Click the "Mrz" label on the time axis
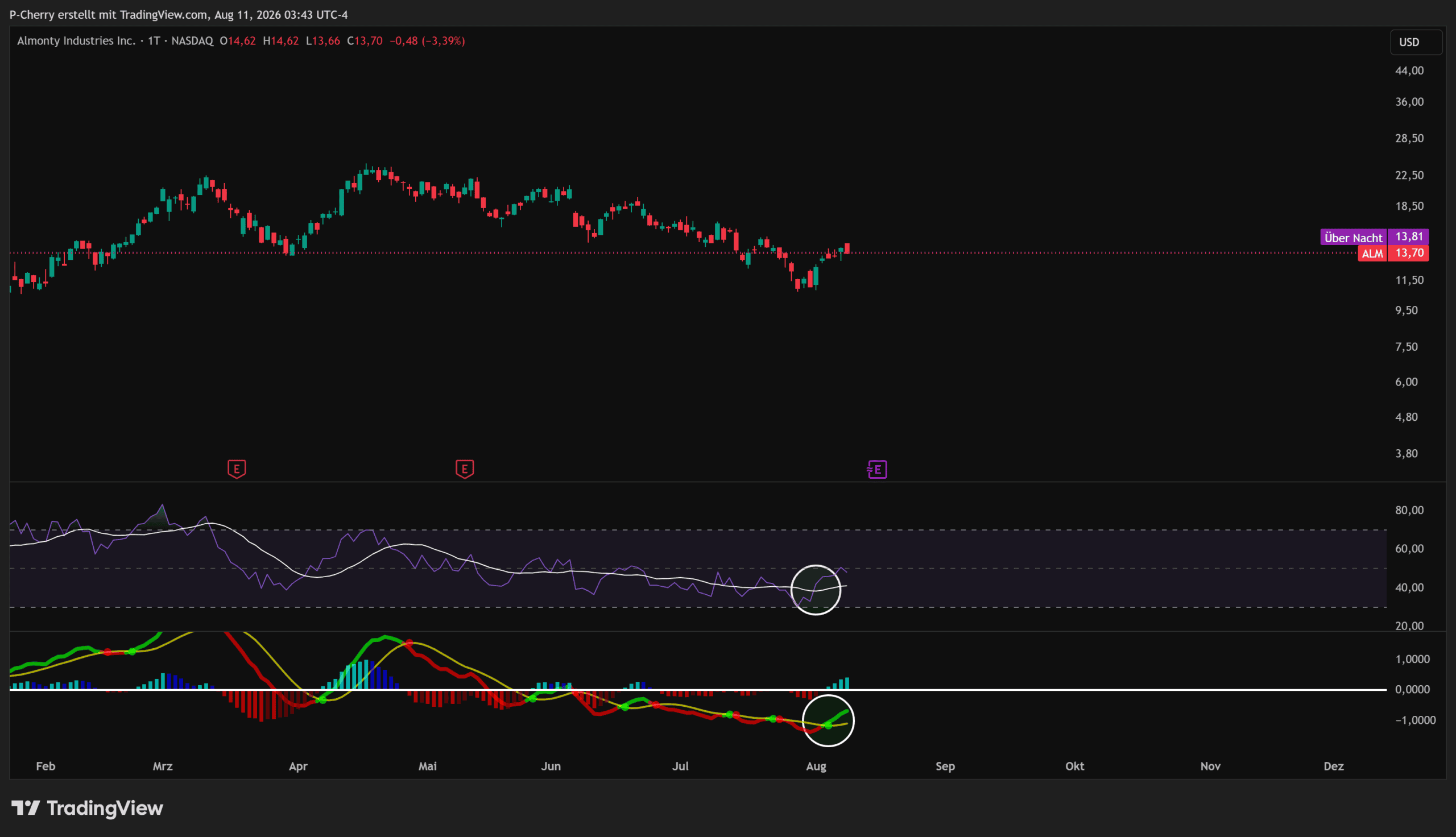1456x837 pixels. (163, 766)
